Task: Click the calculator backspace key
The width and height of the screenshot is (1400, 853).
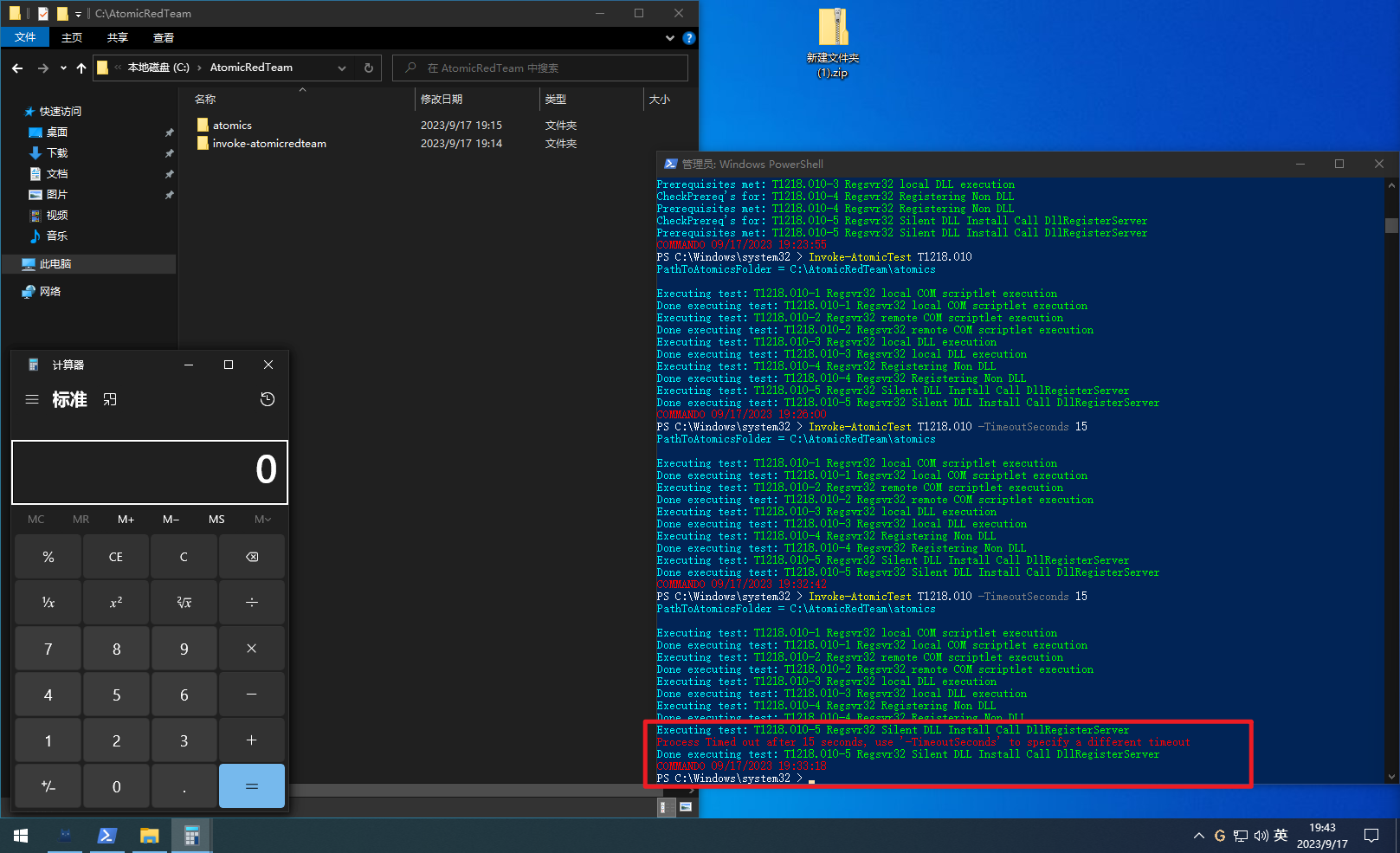Action: (252, 557)
